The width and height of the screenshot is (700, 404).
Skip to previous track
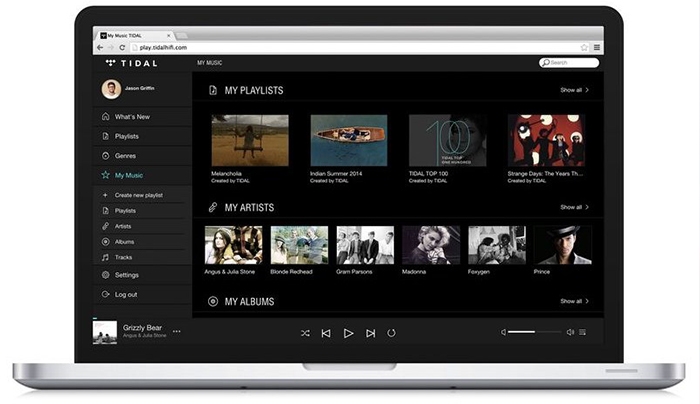(326, 333)
